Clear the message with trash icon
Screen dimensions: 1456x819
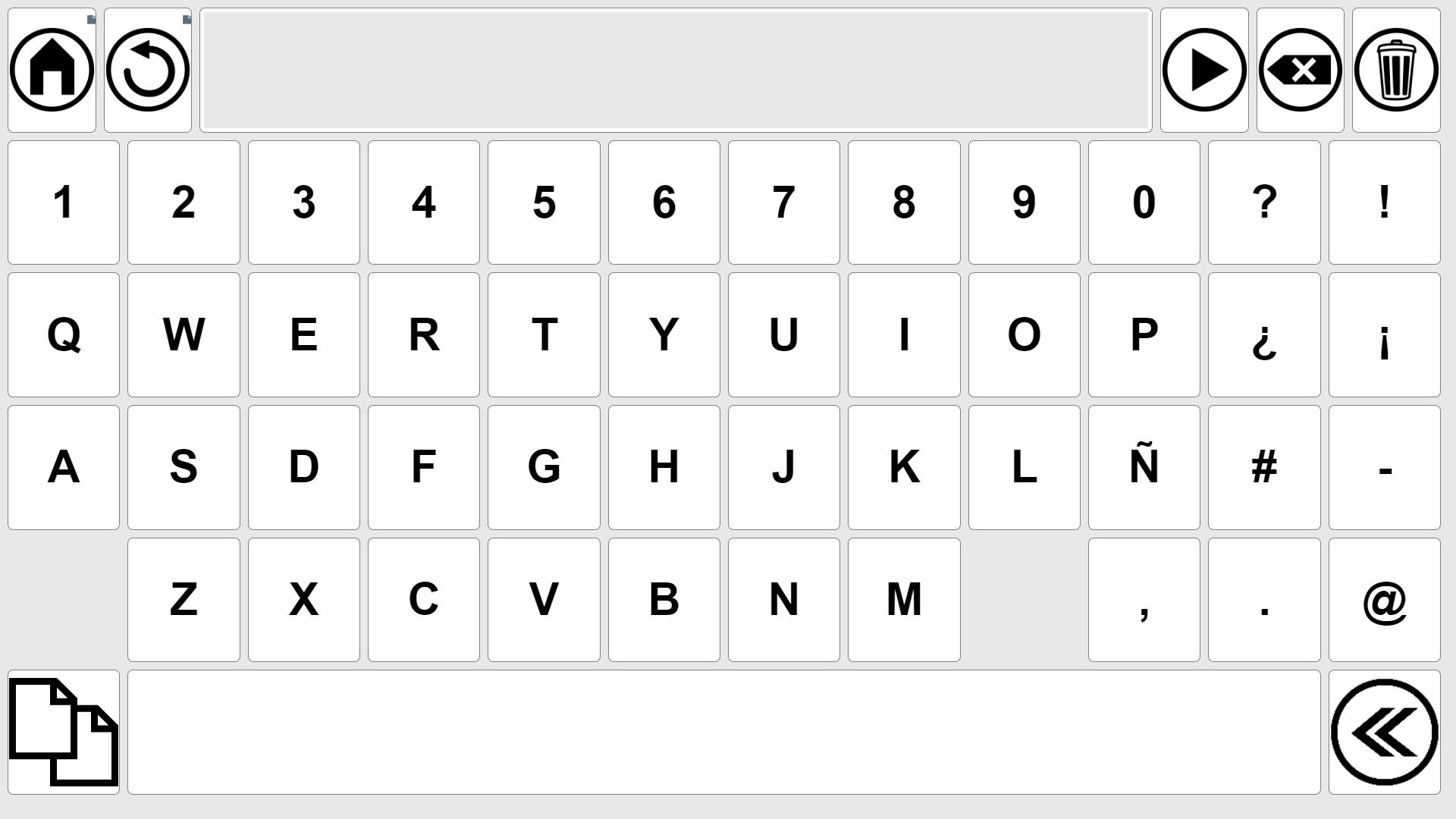tap(1396, 70)
